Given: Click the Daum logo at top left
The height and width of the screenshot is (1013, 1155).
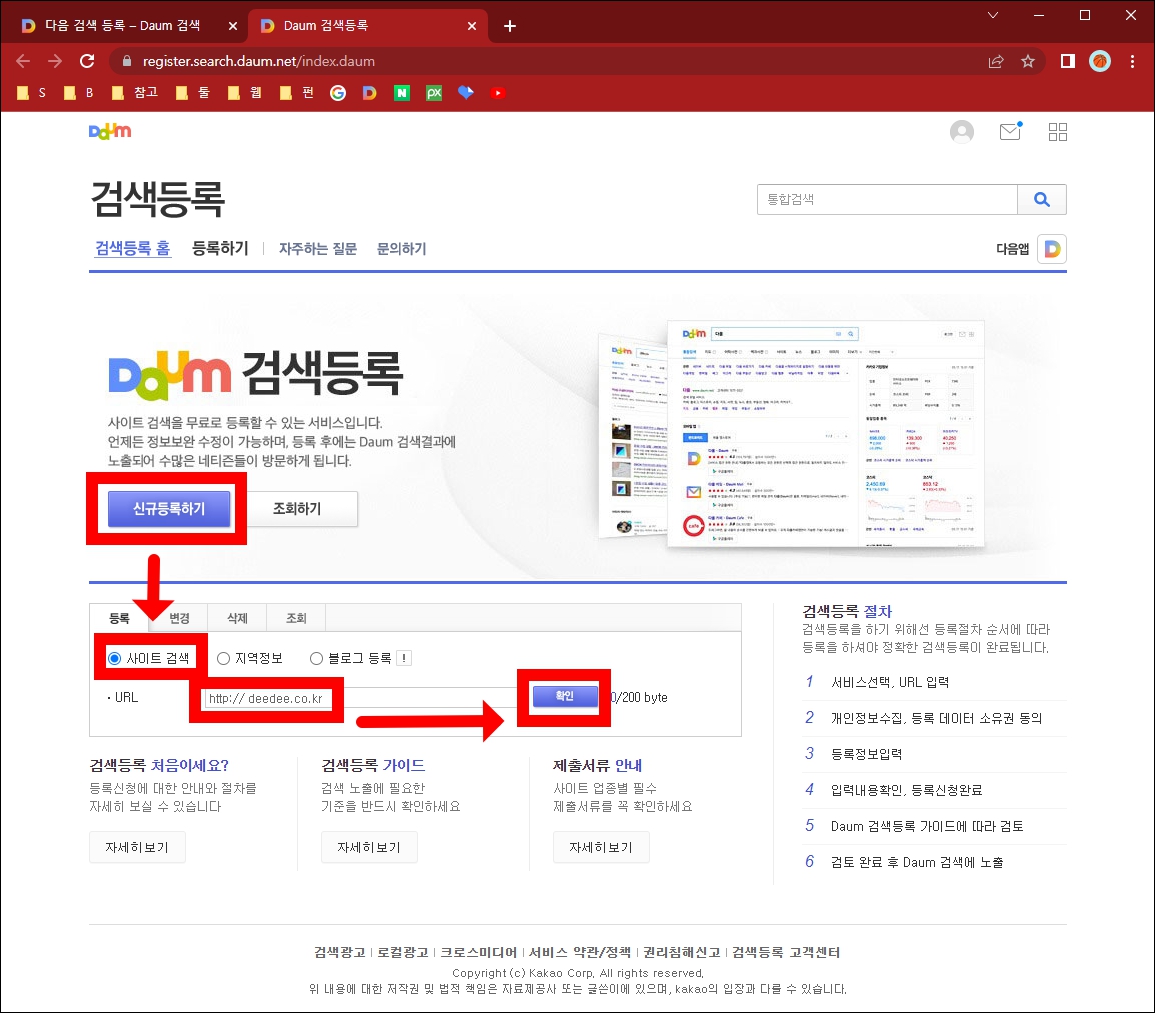Looking at the screenshot, I should point(110,131).
